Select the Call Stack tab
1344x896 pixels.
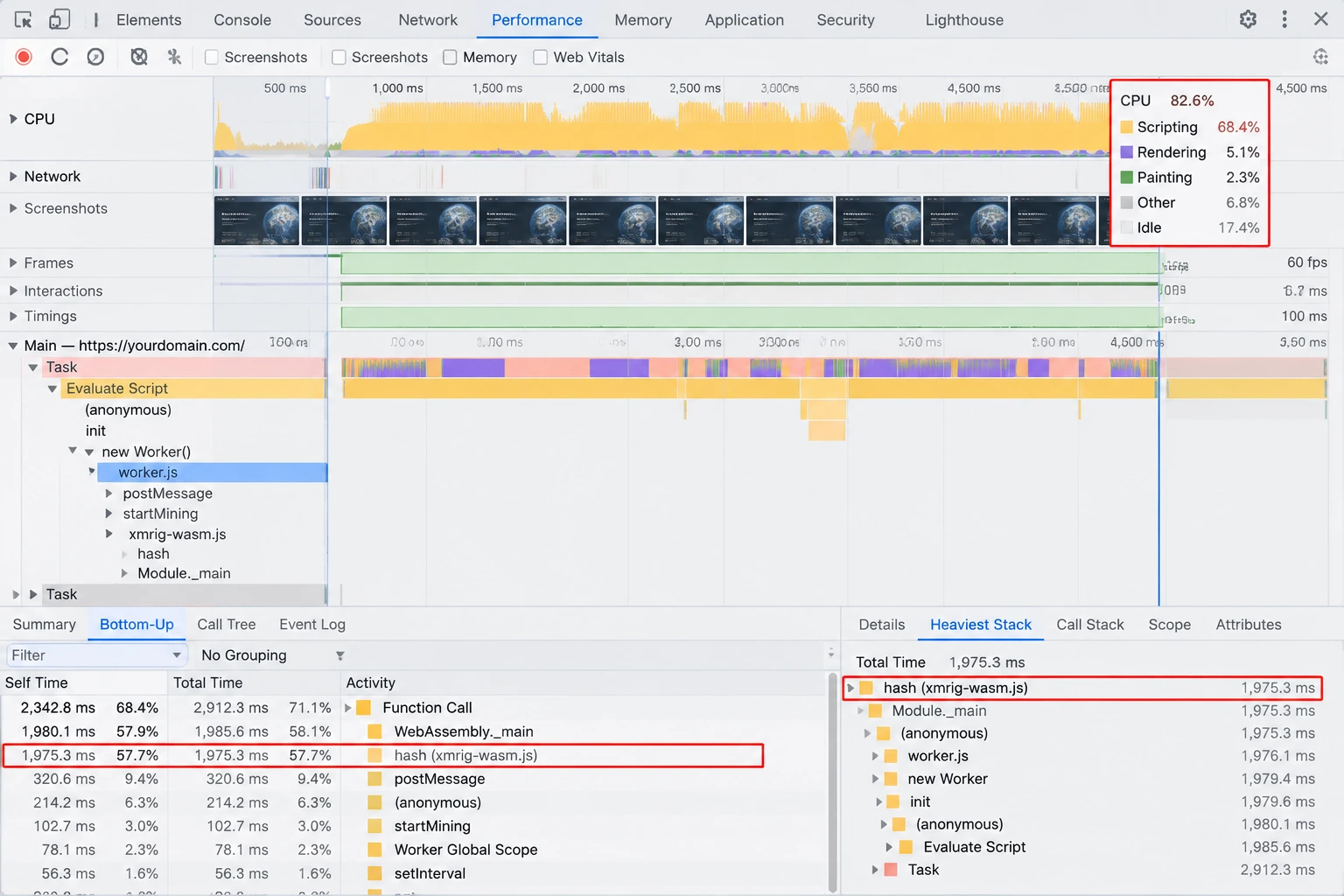[1089, 625]
